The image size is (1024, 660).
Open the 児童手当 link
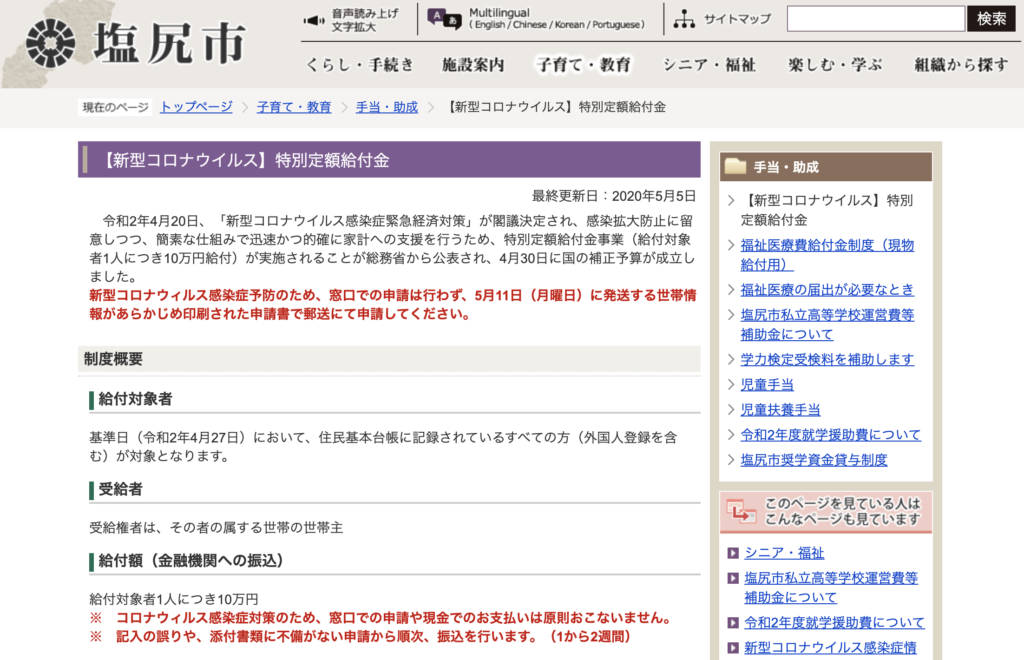coord(767,385)
